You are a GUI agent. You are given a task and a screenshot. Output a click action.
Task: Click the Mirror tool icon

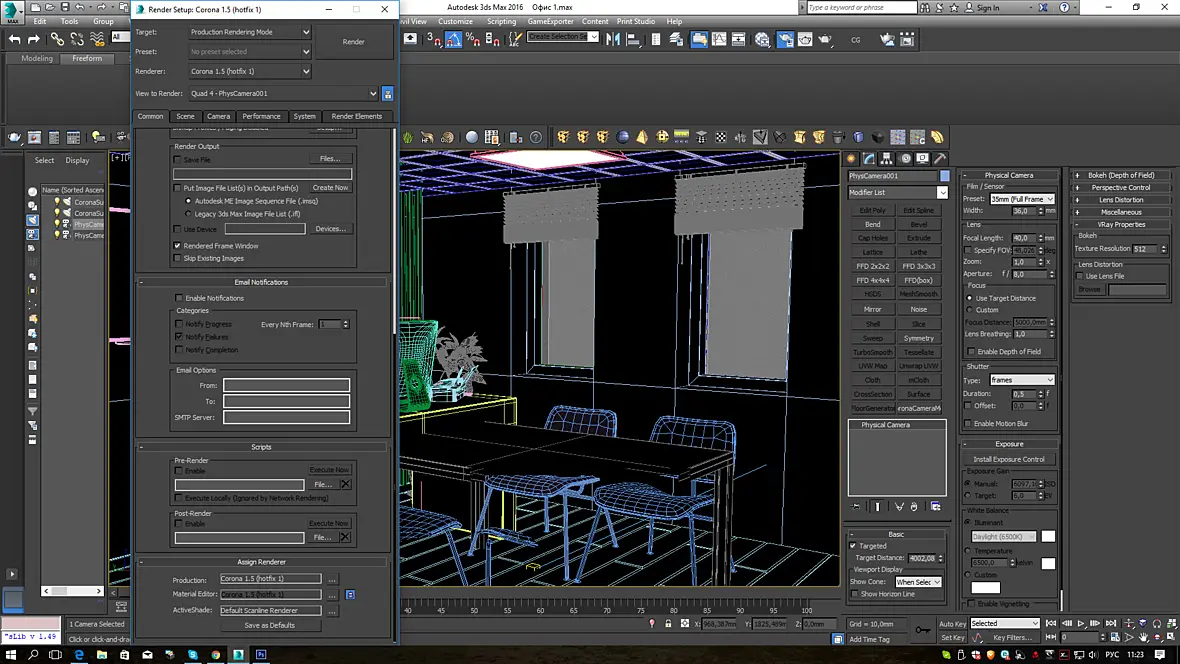pos(613,39)
